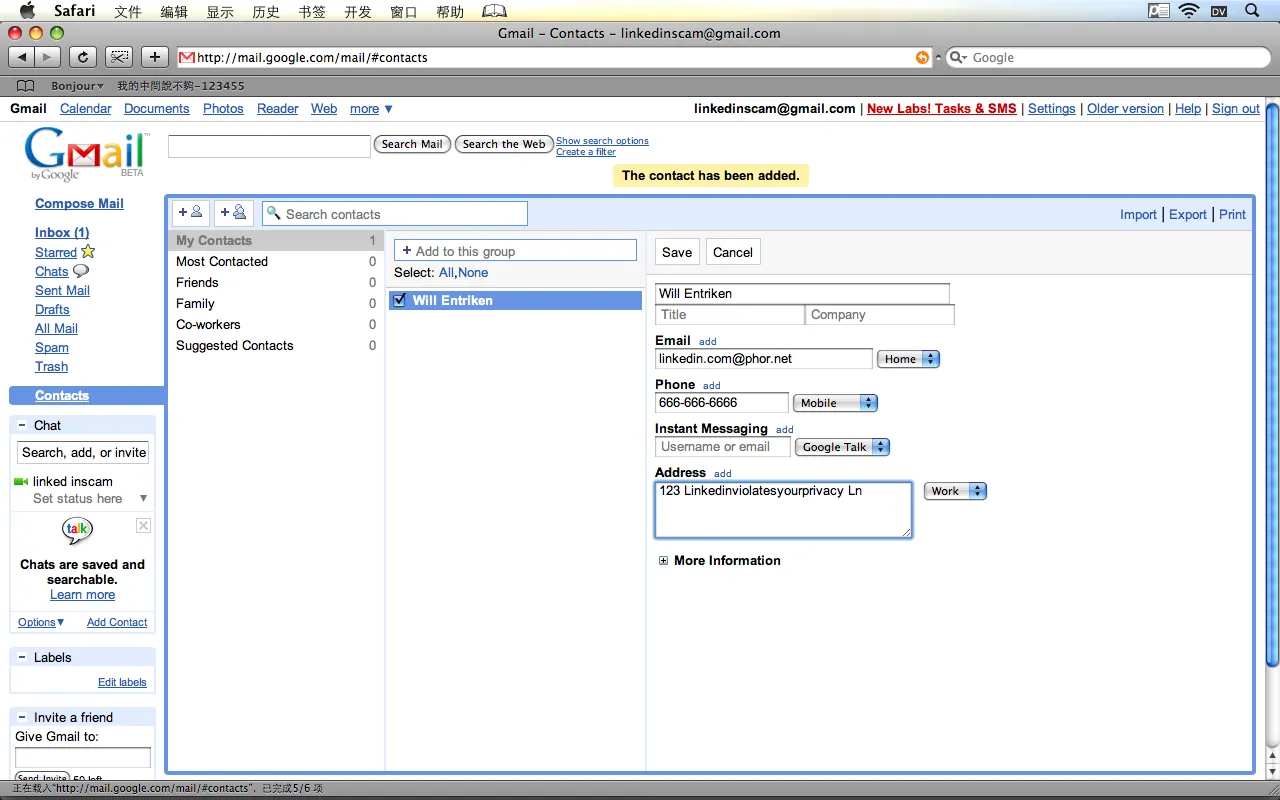Click the Edit labels link
1280x800 pixels.
coord(122,682)
